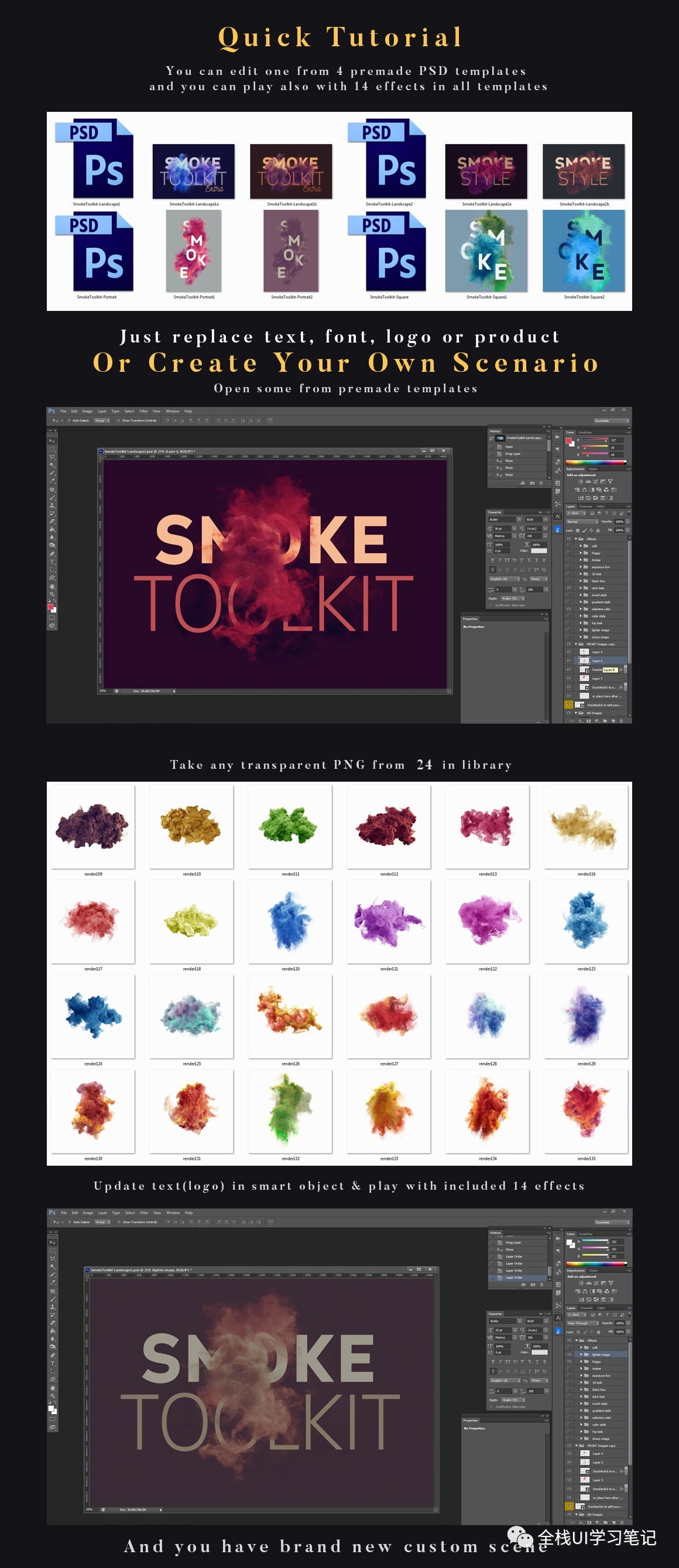Open the Filter menu in upper Photoshop
Image resolution: width=679 pixels, height=1568 pixels.
[x=143, y=411]
